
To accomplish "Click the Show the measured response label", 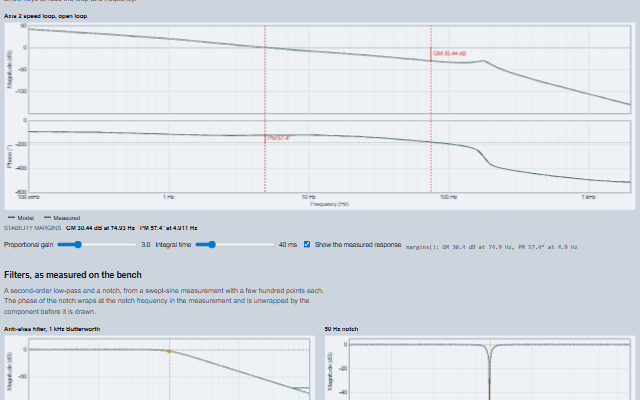I will tap(358, 244).
